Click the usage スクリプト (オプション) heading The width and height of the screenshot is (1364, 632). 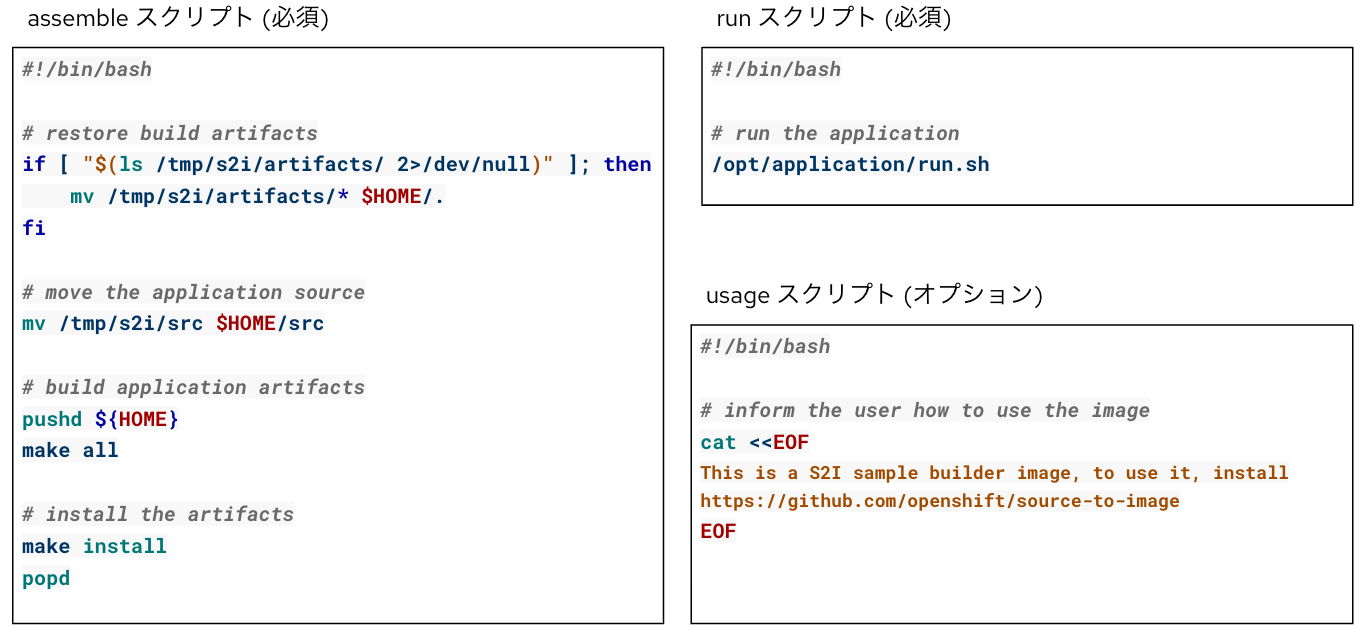[x=874, y=295]
